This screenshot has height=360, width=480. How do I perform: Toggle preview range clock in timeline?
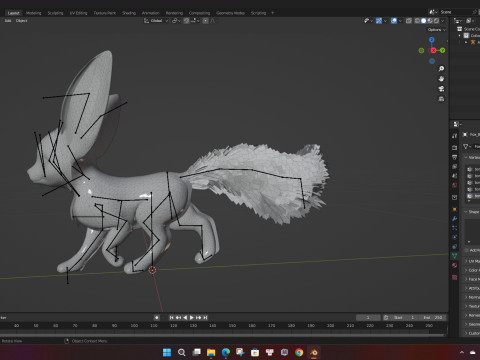pos(386,317)
